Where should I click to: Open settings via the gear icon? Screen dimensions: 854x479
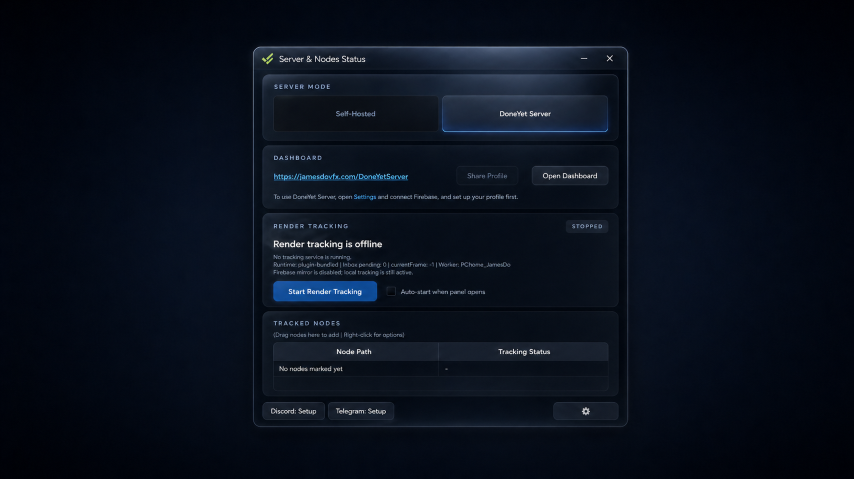[x=585, y=411]
